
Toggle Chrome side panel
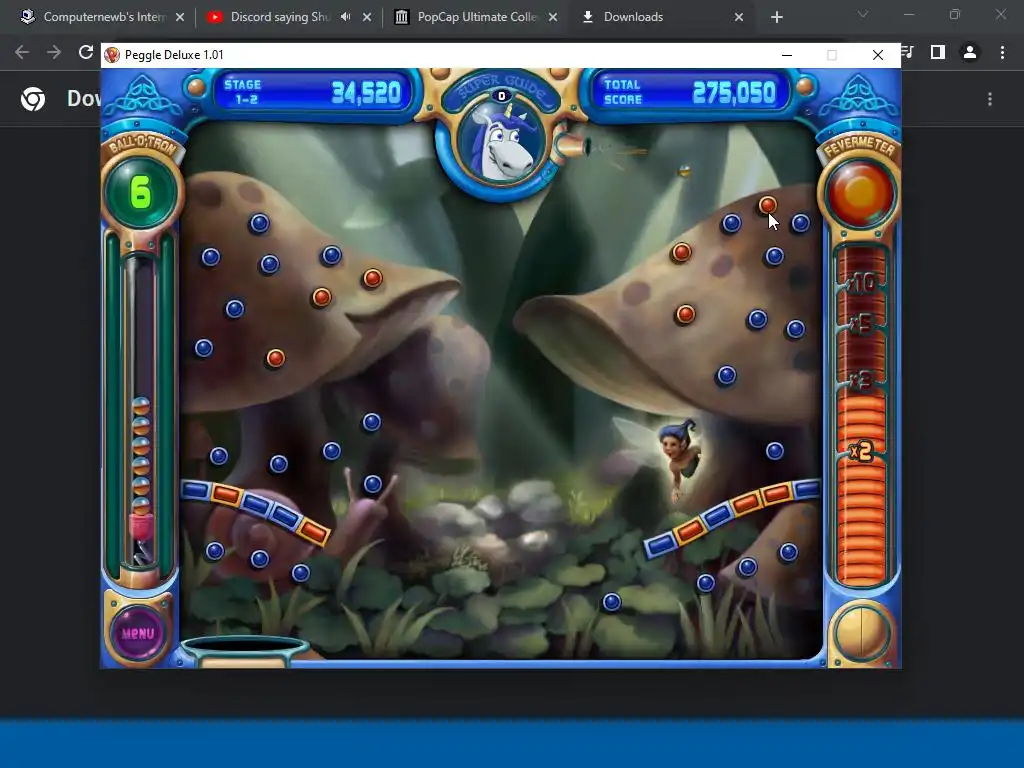point(938,52)
